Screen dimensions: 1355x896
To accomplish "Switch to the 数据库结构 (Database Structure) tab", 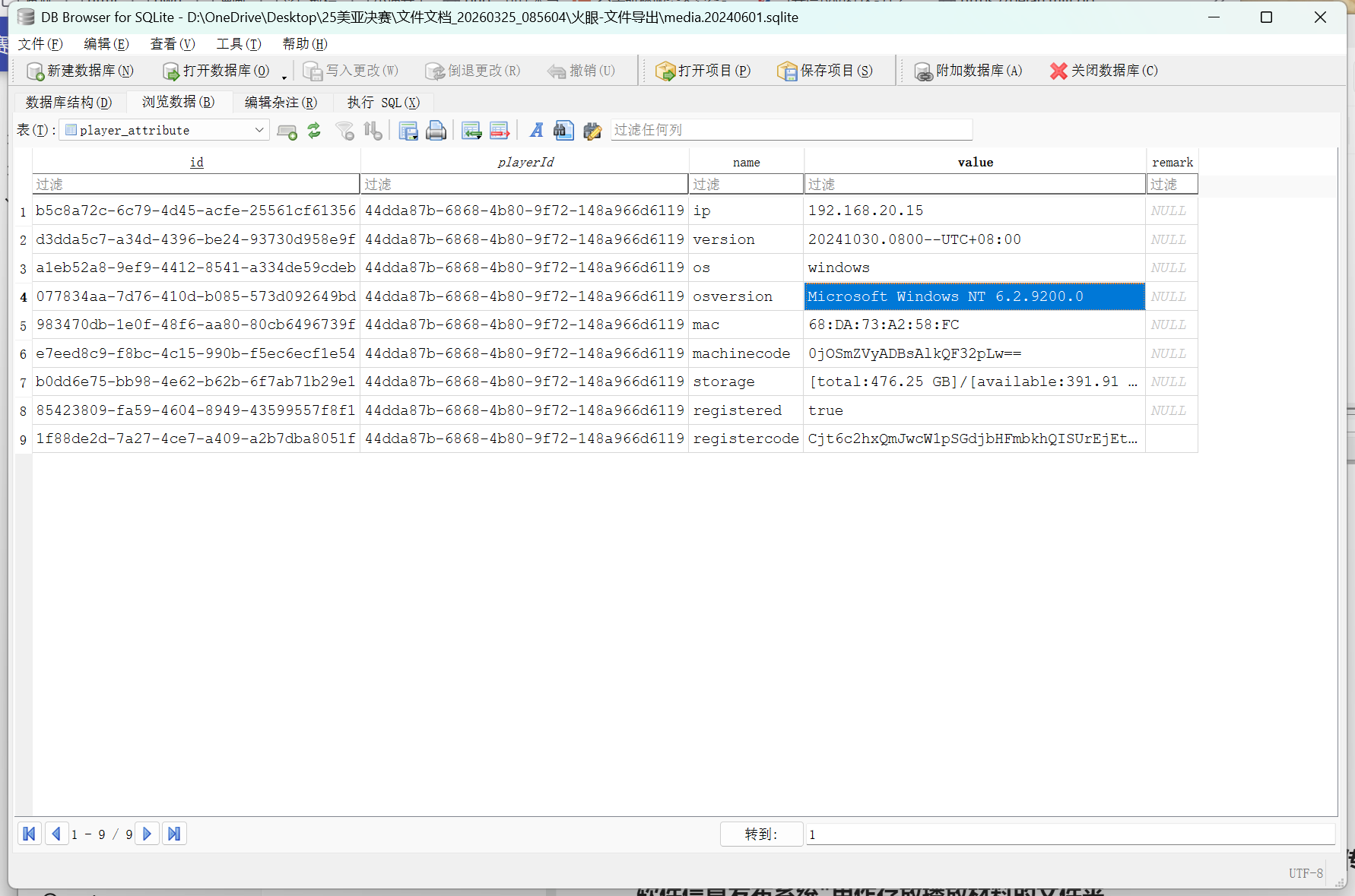I will [x=68, y=103].
